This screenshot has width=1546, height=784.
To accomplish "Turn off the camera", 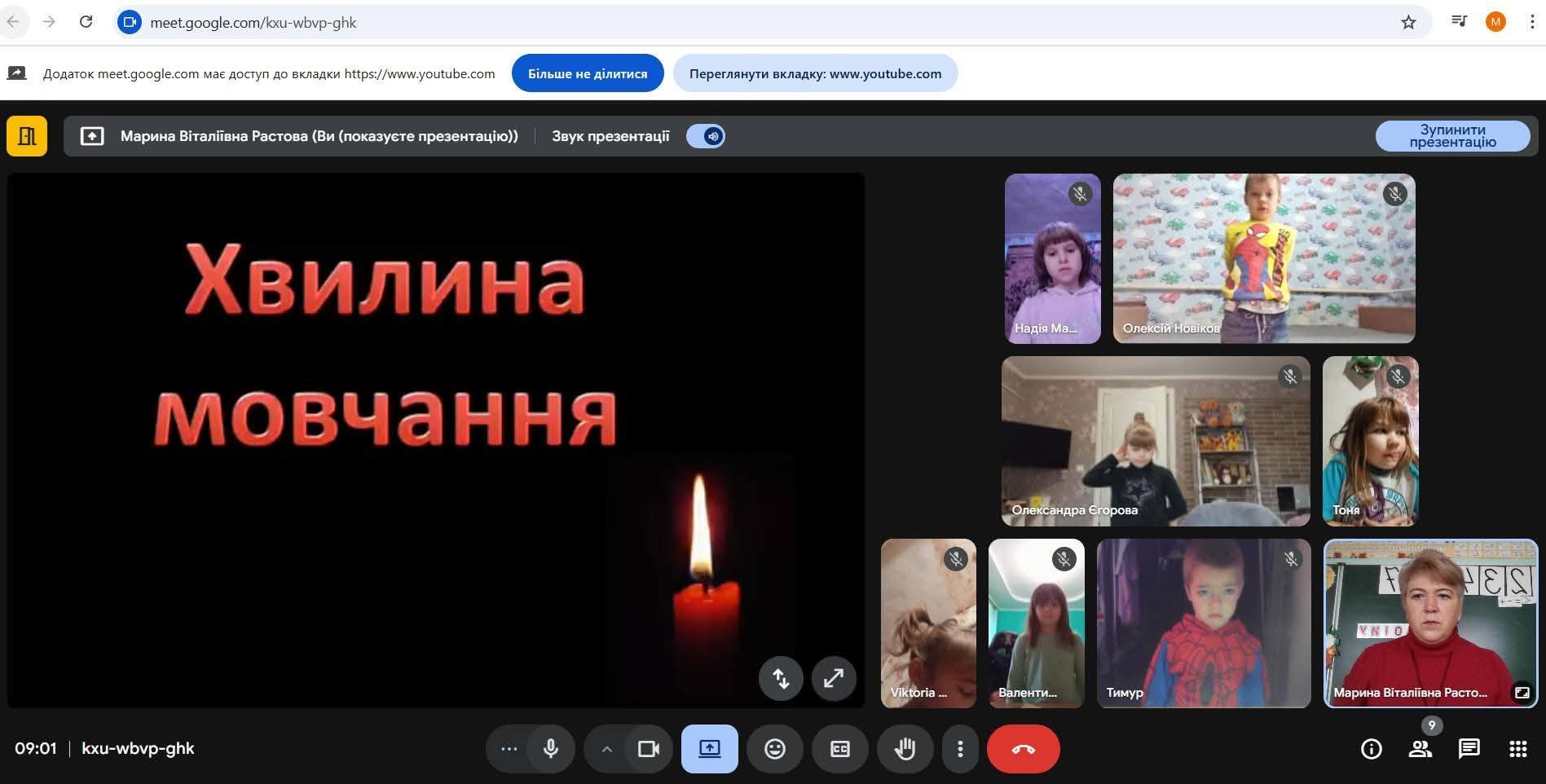I will (x=649, y=749).
